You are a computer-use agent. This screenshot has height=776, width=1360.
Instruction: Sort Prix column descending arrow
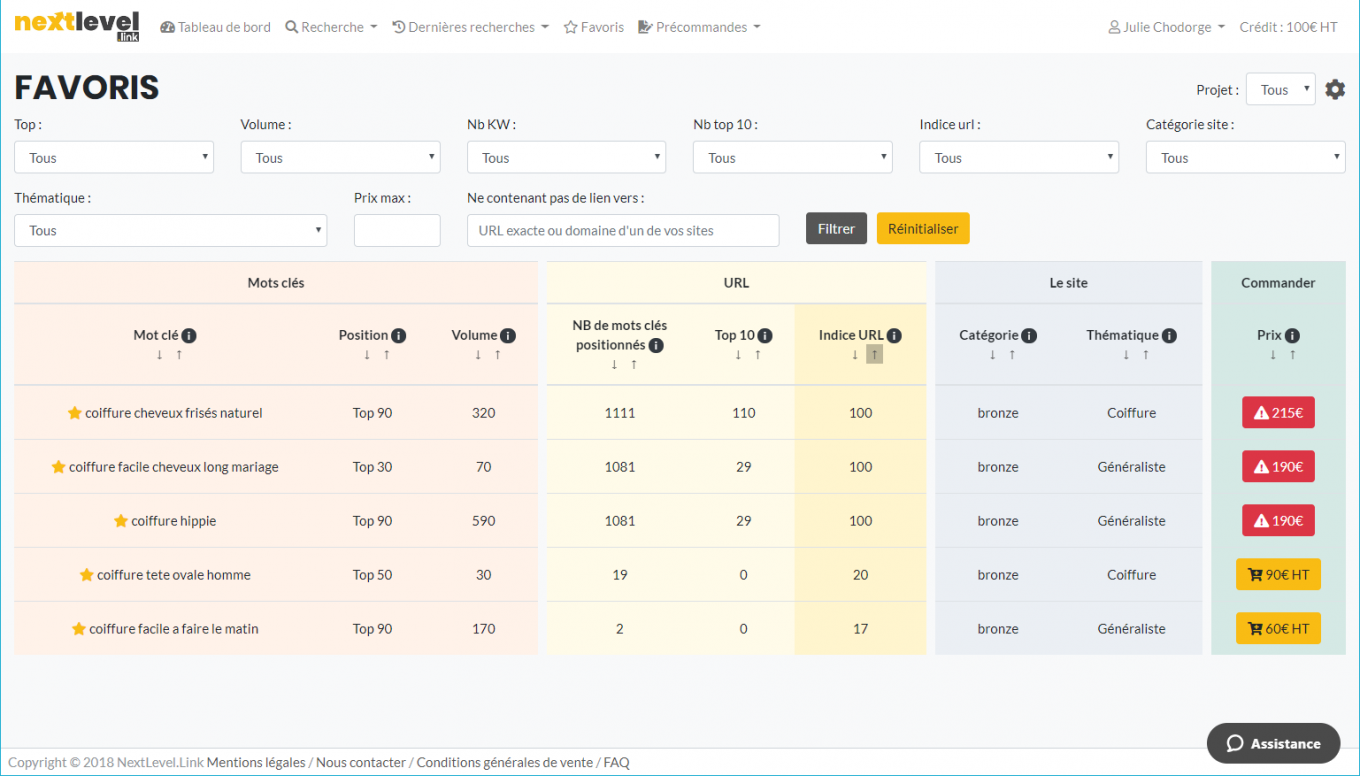click(x=1273, y=355)
